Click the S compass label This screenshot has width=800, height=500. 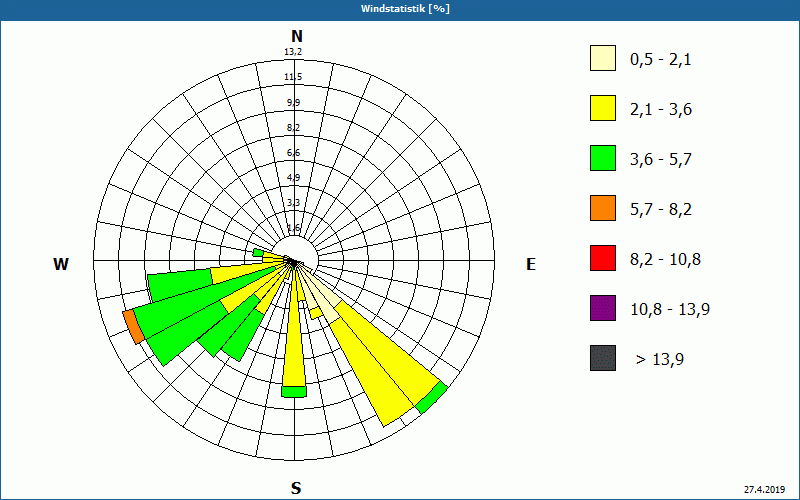[x=296, y=488]
